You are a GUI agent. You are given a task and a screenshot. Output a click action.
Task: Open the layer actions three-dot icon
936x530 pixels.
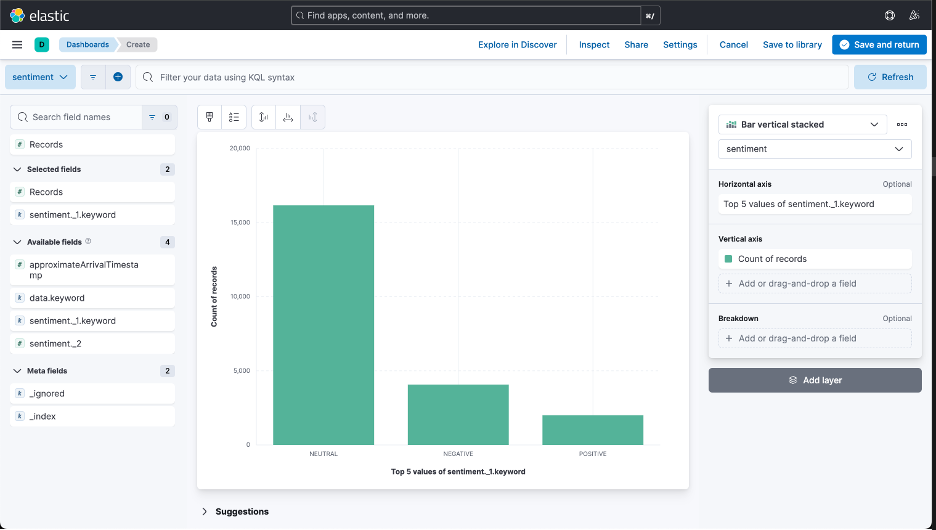point(902,124)
